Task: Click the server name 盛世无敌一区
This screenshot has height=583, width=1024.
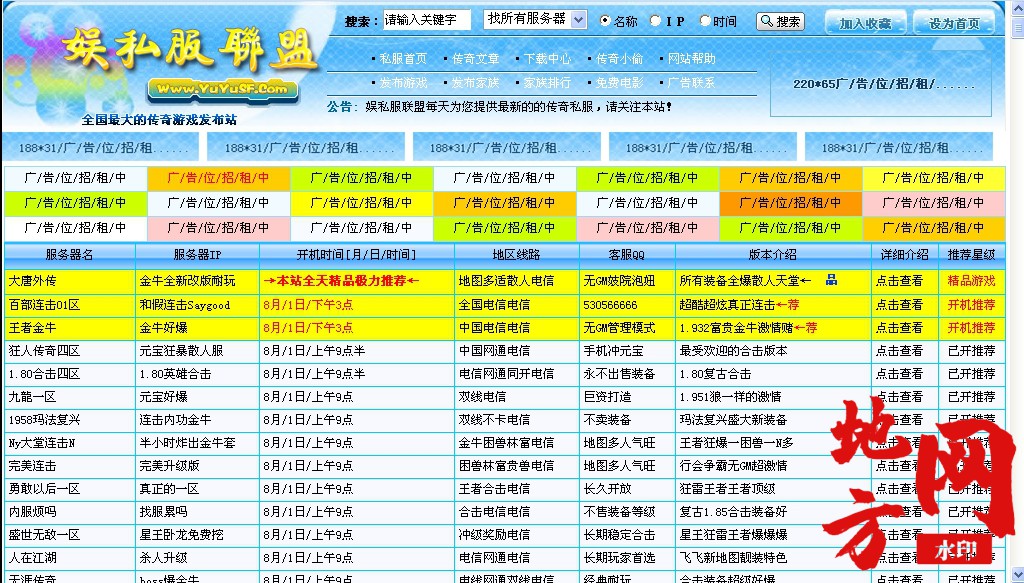Action: point(44,535)
